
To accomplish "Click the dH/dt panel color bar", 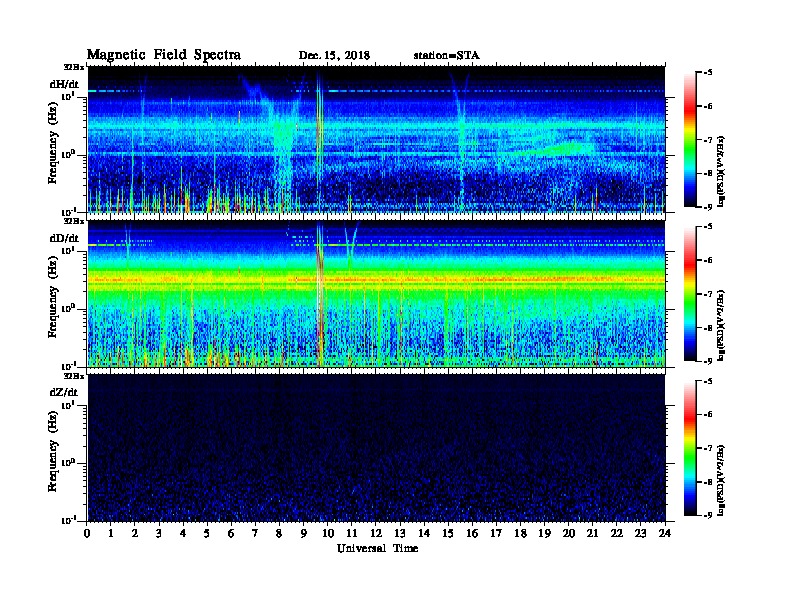I will [690, 140].
